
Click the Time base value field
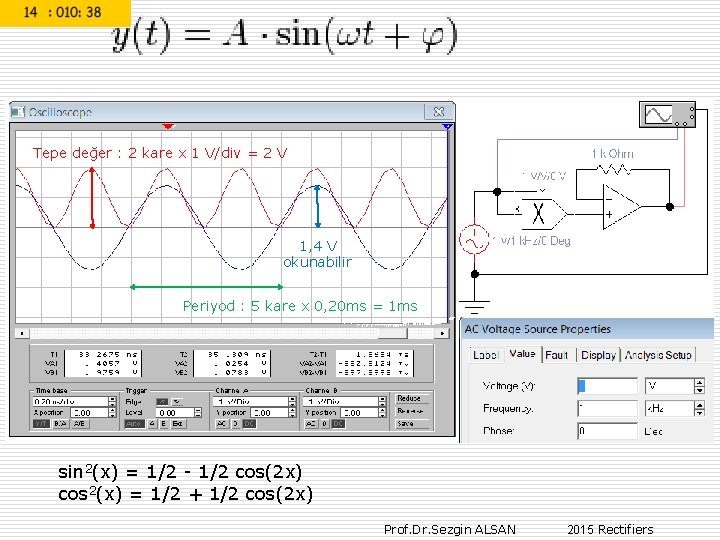click(x=70, y=402)
